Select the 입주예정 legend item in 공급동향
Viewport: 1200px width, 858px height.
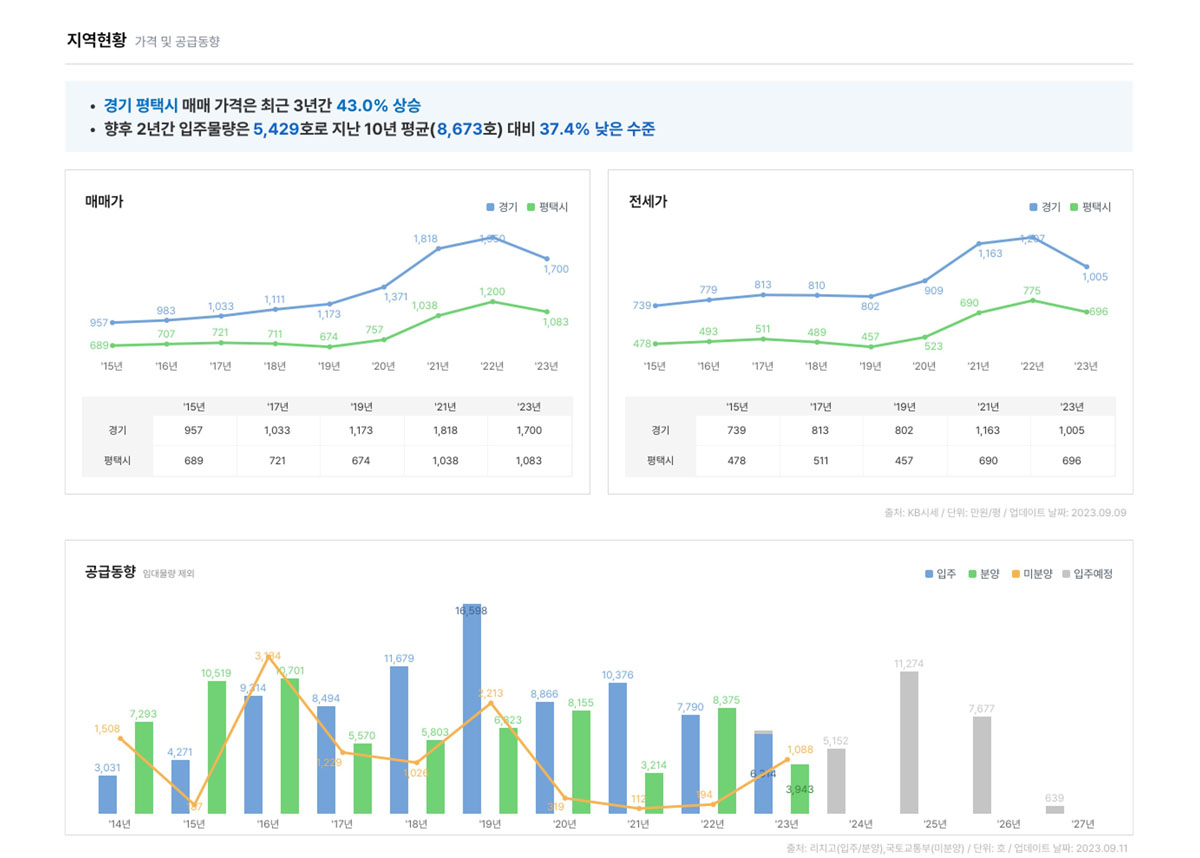click(x=1087, y=574)
